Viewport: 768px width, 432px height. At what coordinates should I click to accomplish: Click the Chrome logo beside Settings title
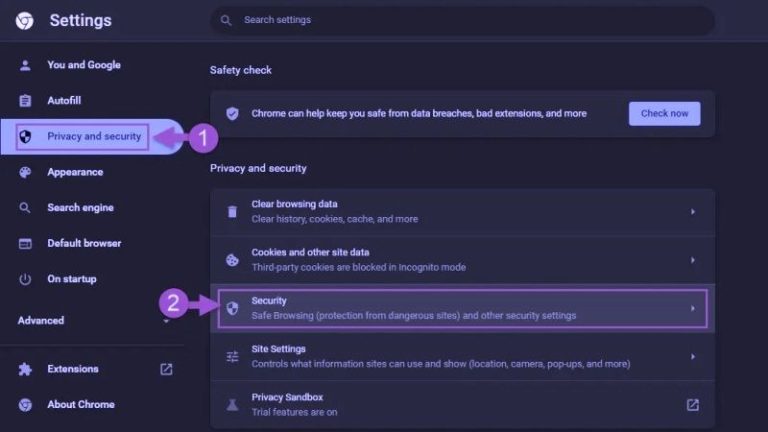[x=25, y=21]
